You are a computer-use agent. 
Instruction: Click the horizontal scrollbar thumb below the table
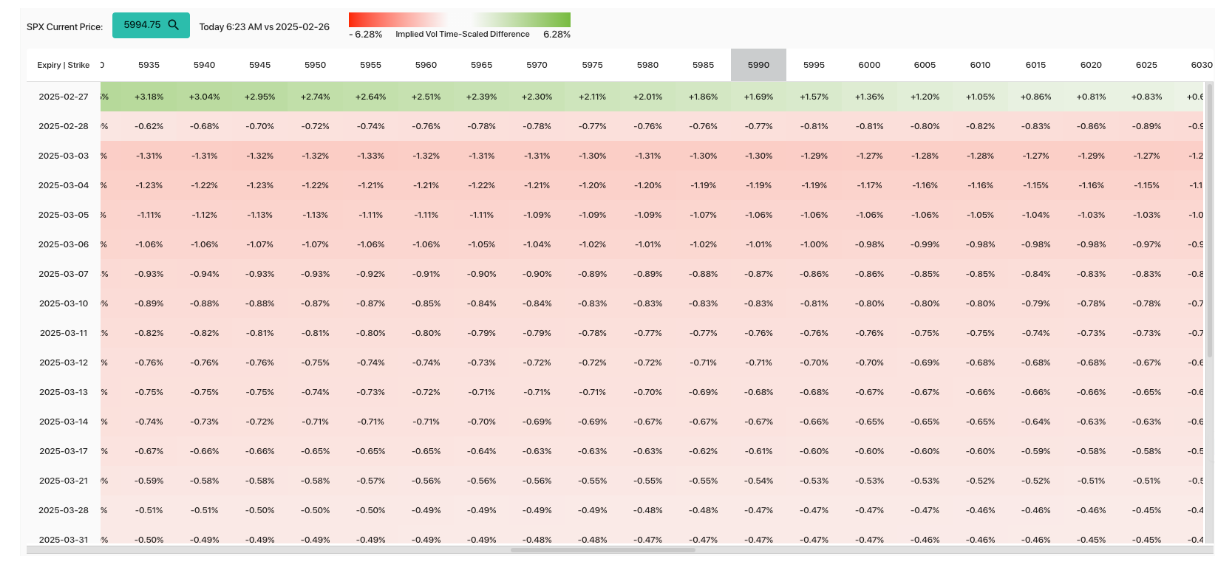click(602, 549)
